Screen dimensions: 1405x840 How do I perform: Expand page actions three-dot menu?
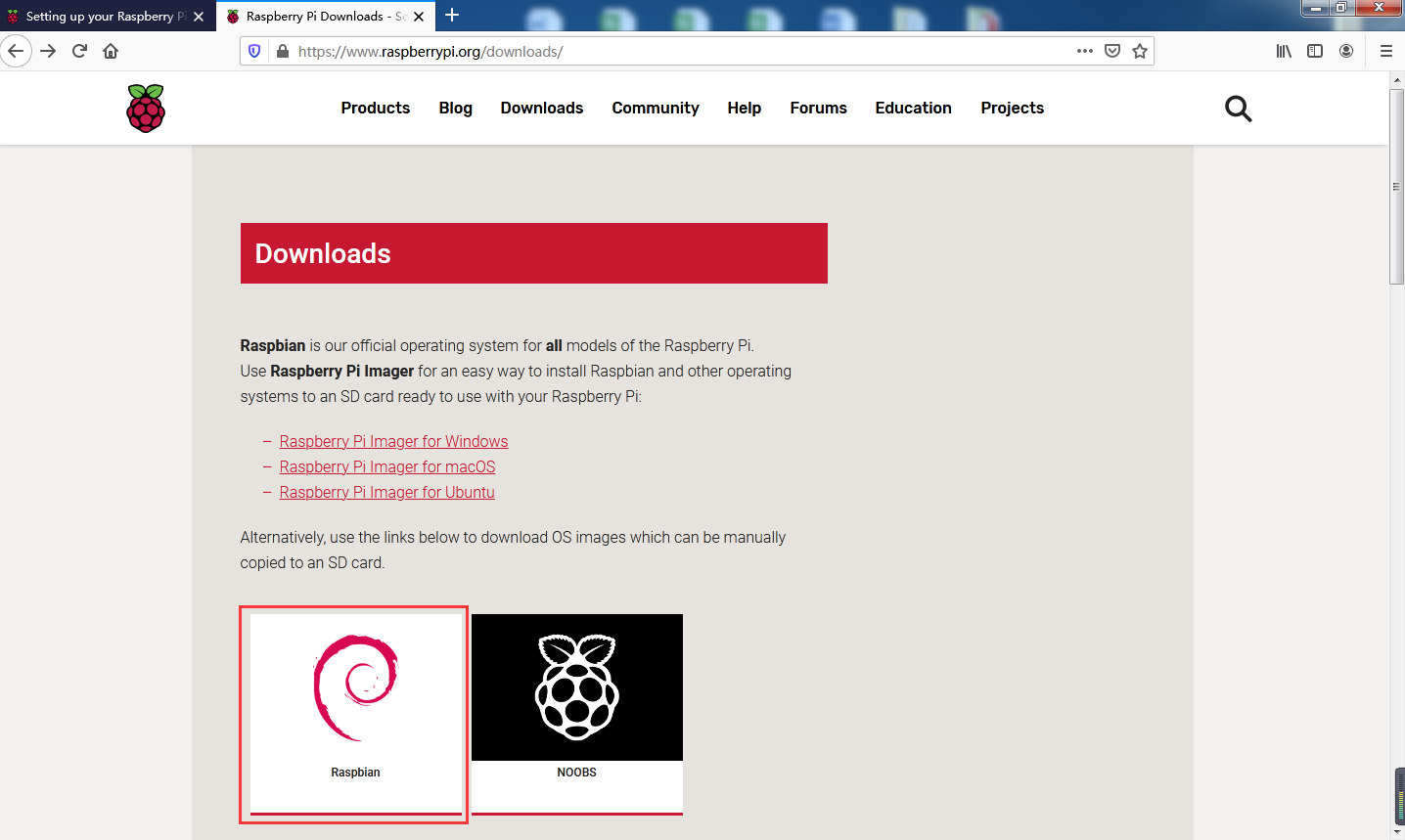tap(1084, 51)
